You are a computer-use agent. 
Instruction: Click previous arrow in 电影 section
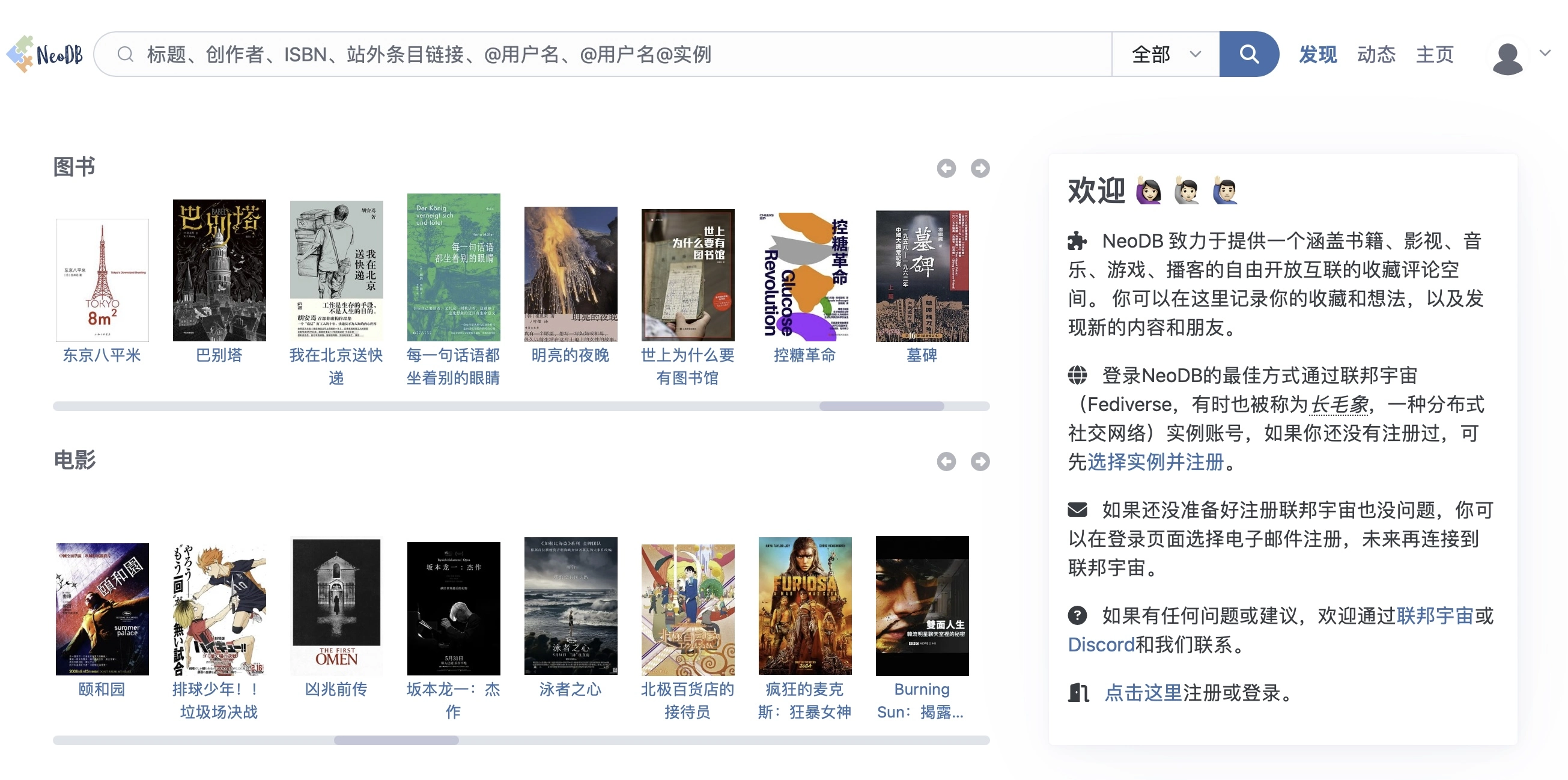(x=946, y=462)
